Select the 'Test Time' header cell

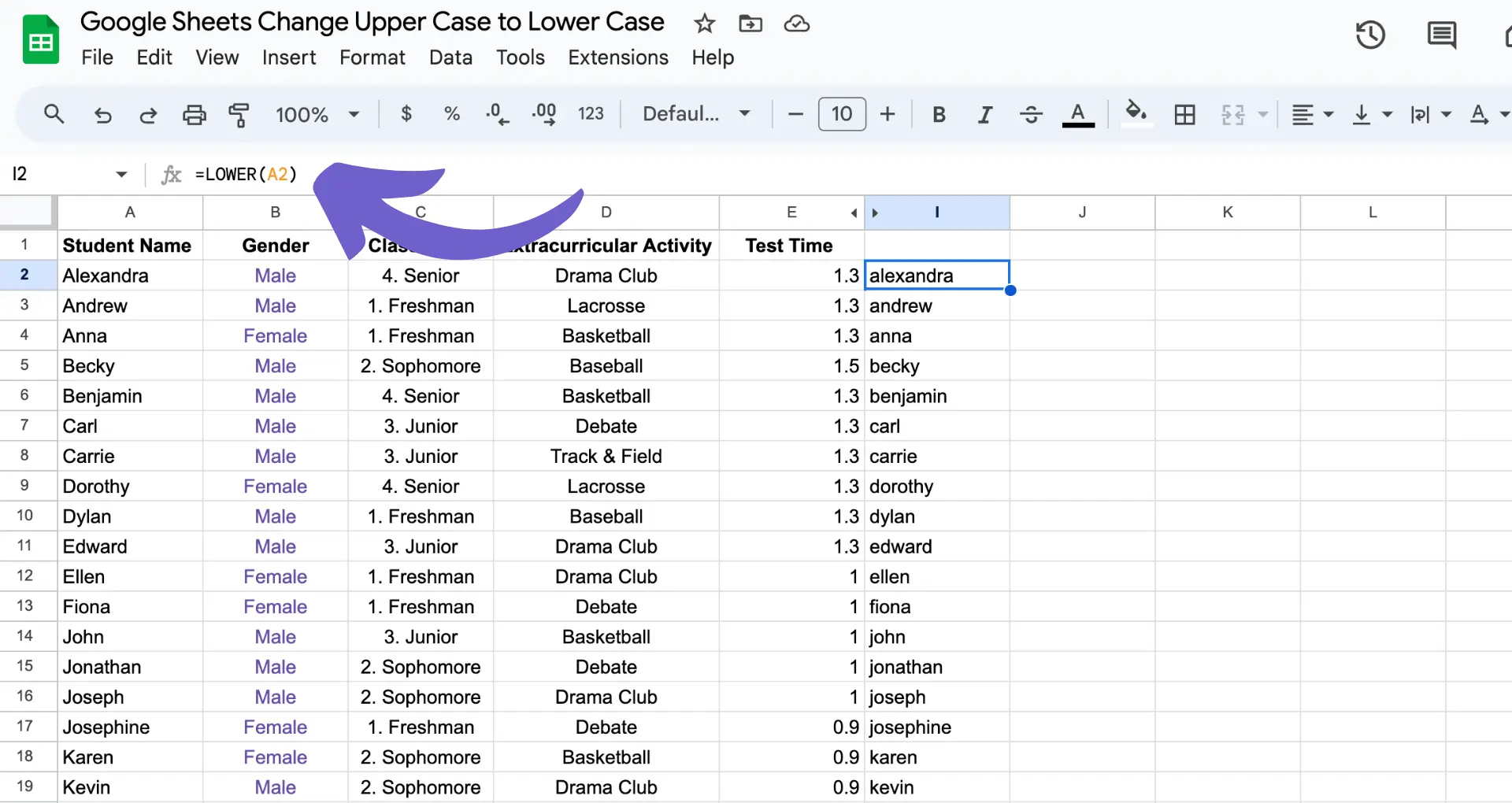tap(791, 246)
